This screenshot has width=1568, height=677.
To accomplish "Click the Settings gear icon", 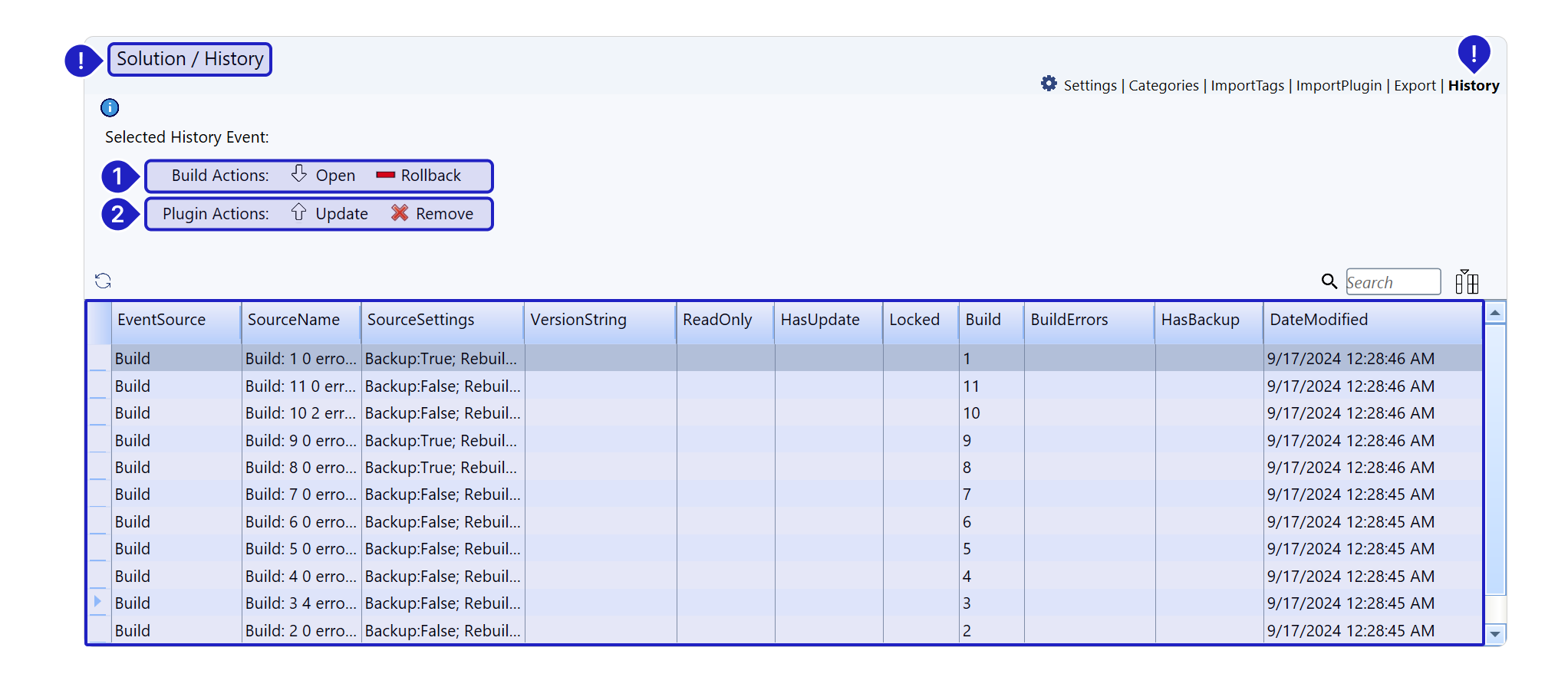I will [x=1049, y=84].
